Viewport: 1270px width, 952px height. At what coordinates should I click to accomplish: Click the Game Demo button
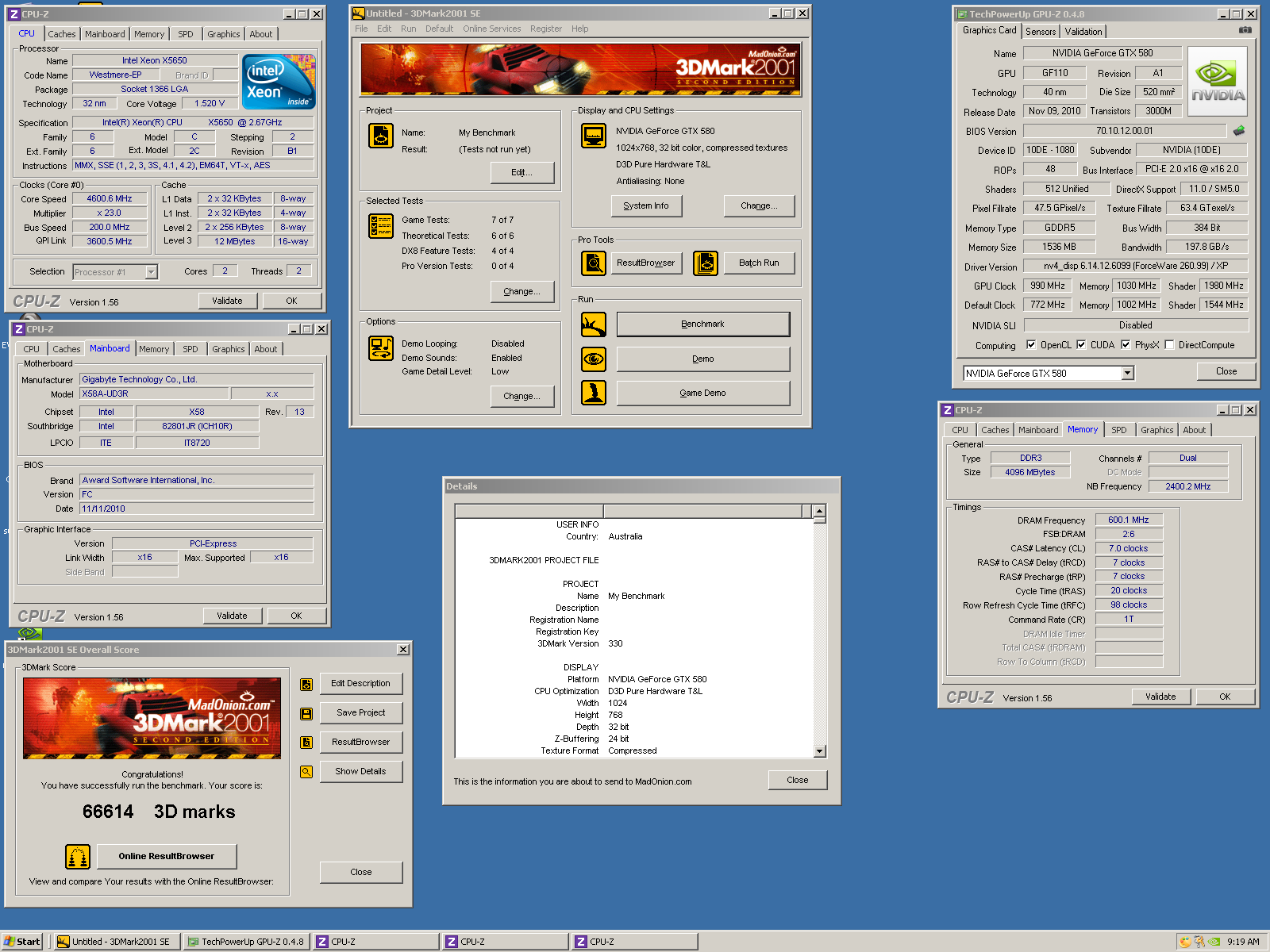(x=703, y=393)
